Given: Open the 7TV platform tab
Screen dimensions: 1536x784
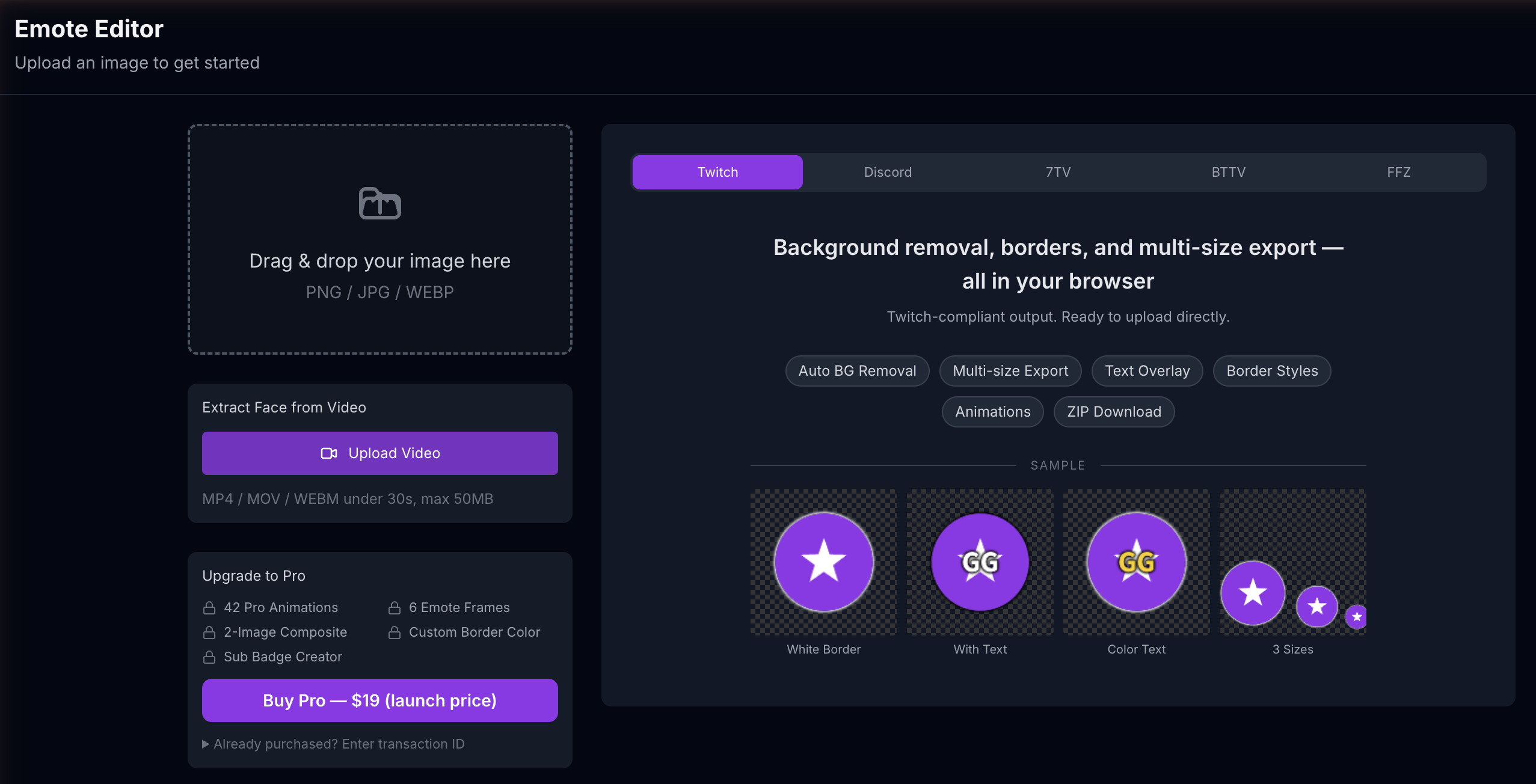Looking at the screenshot, I should [1058, 172].
